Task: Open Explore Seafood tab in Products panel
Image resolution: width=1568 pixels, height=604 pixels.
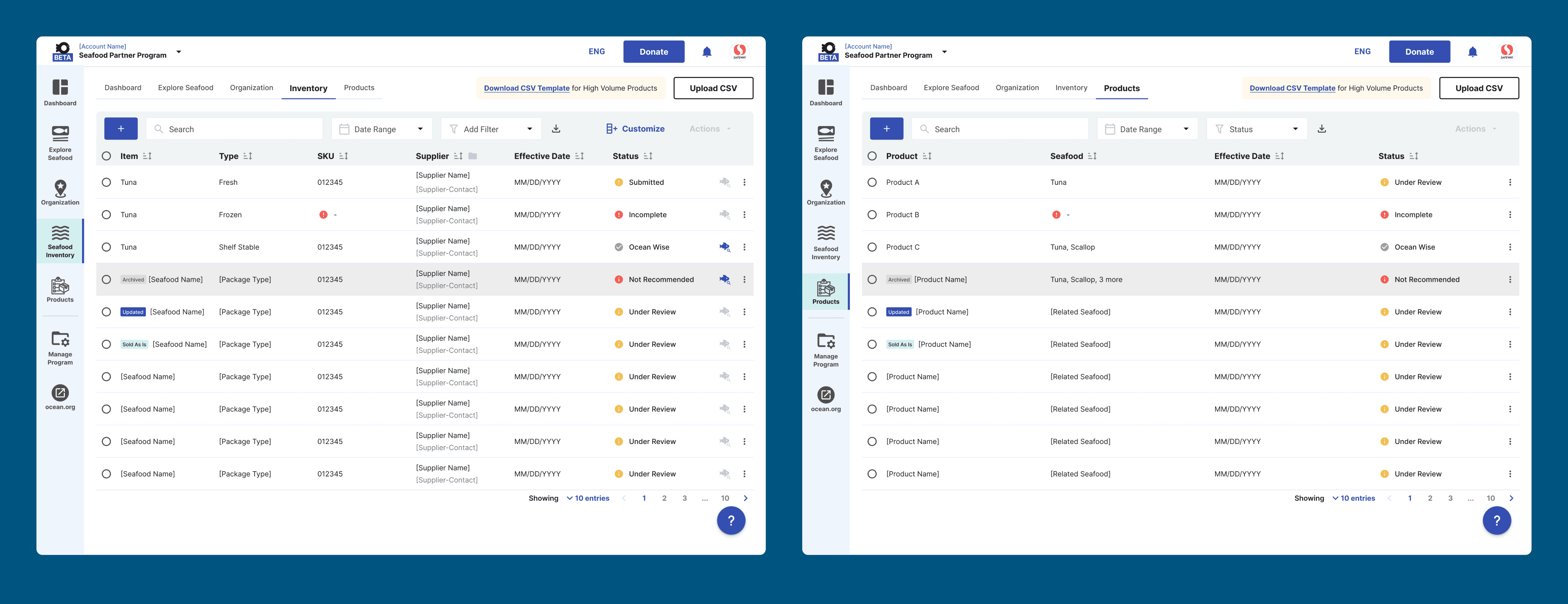Action: point(951,87)
